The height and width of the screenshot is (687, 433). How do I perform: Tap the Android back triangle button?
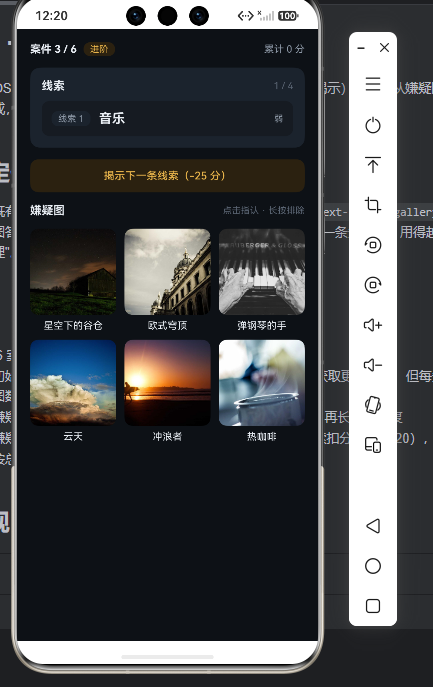pos(373,526)
